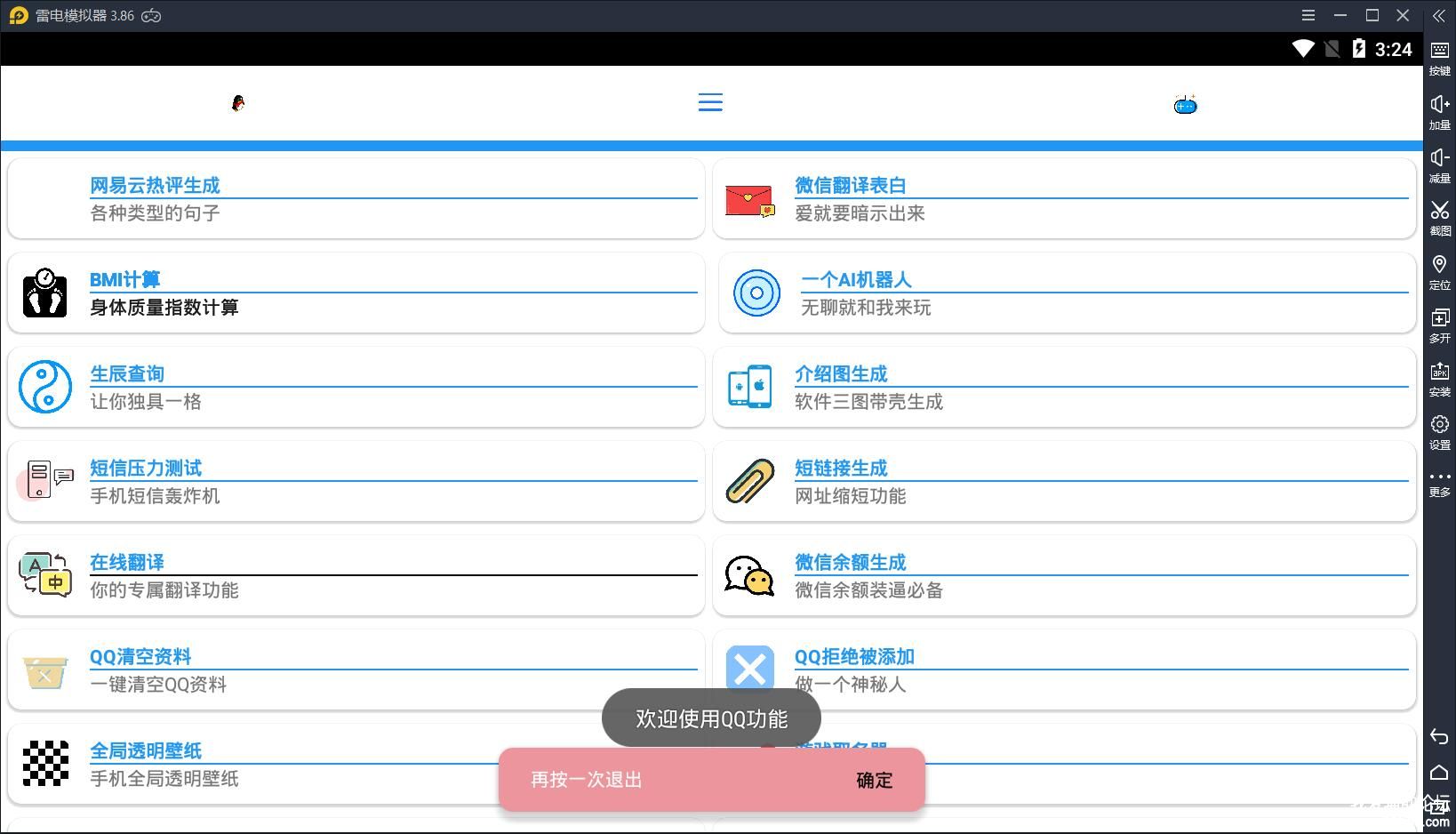Open the QQ penguin tab icon
This screenshot has height=834, width=1456.
(238, 103)
